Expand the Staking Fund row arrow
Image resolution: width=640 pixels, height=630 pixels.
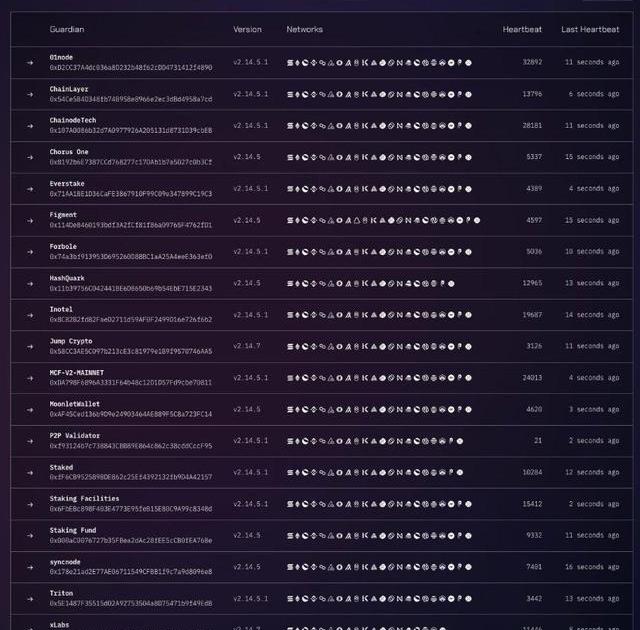point(30,536)
